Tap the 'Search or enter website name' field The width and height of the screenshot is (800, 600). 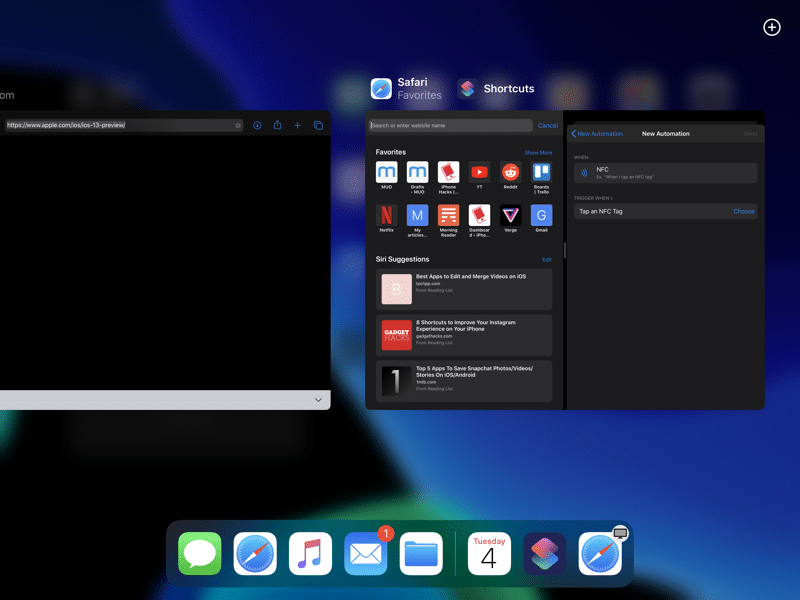point(450,126)
